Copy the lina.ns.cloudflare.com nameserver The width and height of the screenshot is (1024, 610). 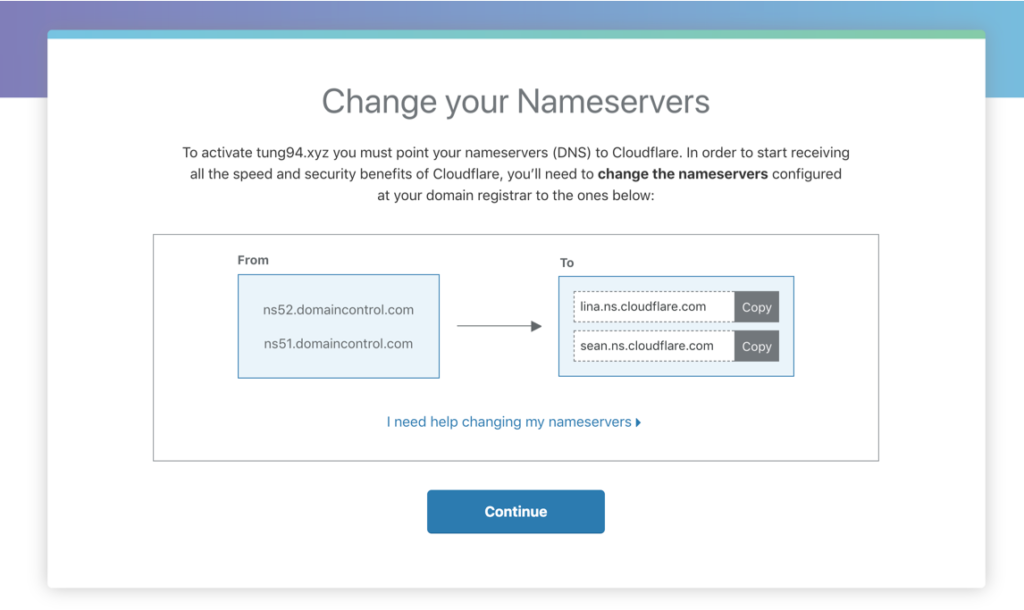coord(756,307)
